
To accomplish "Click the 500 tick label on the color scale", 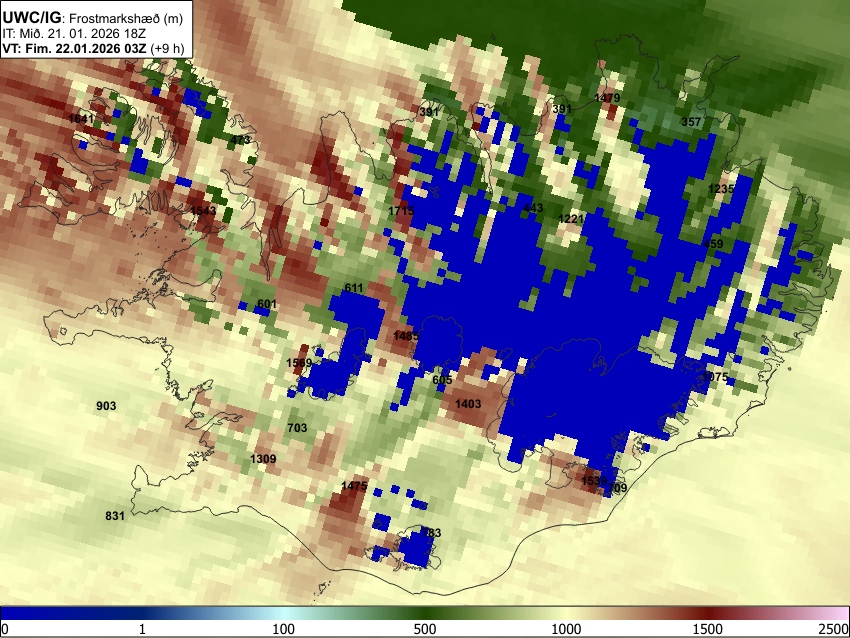I will 425,629.
